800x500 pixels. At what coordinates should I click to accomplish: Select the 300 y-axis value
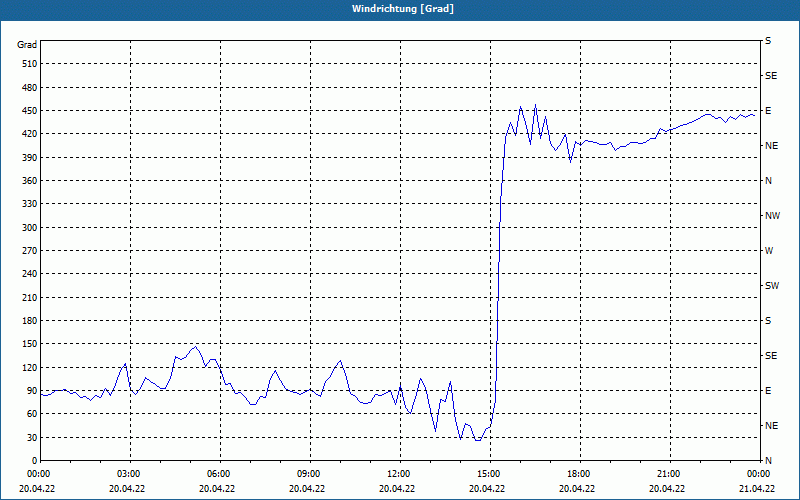30,228
